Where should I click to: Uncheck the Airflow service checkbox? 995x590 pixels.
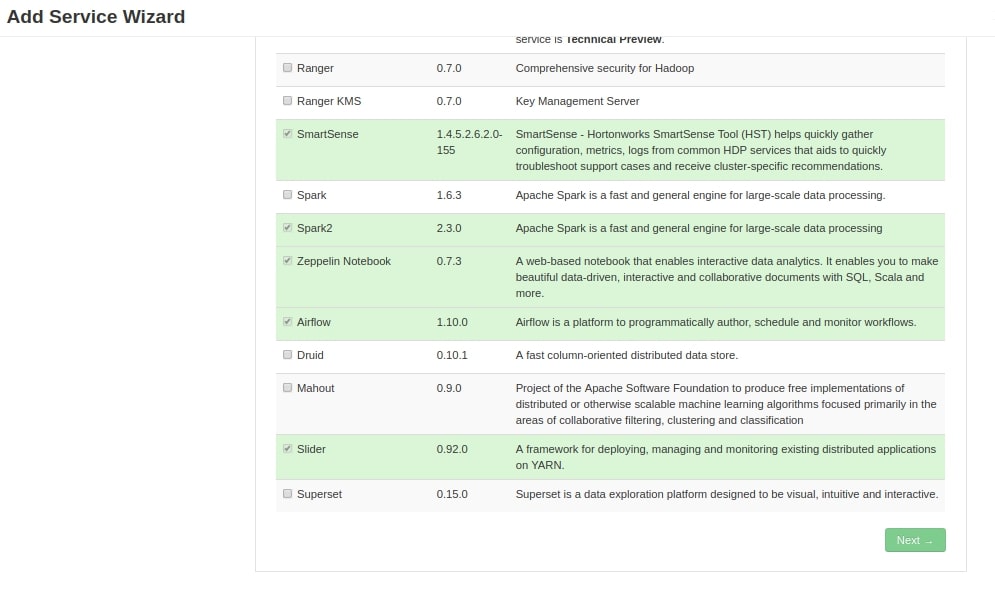[287, 322]
